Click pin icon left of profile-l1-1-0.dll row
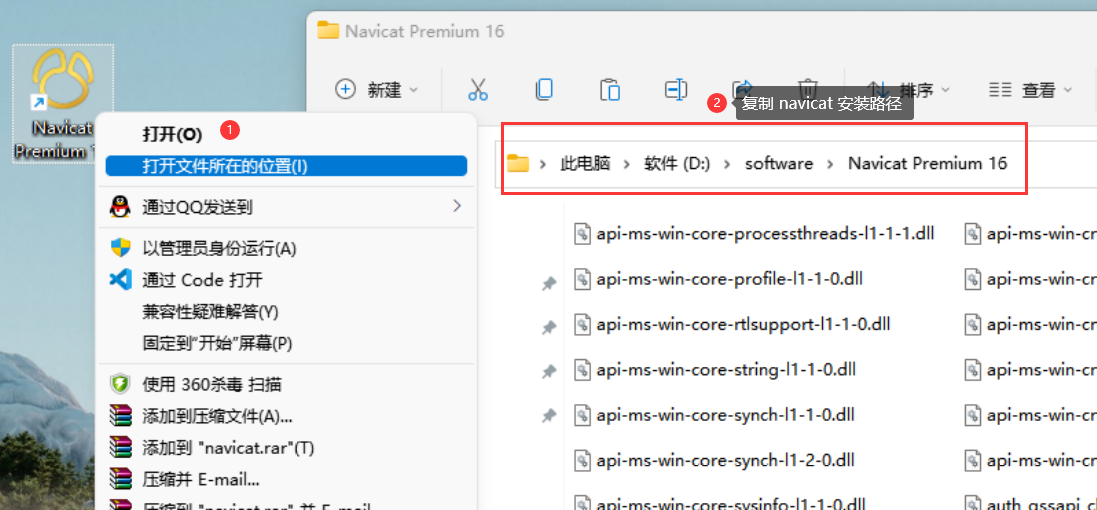The width and height of the screenshot is (1097, 510). click(549, 284)
